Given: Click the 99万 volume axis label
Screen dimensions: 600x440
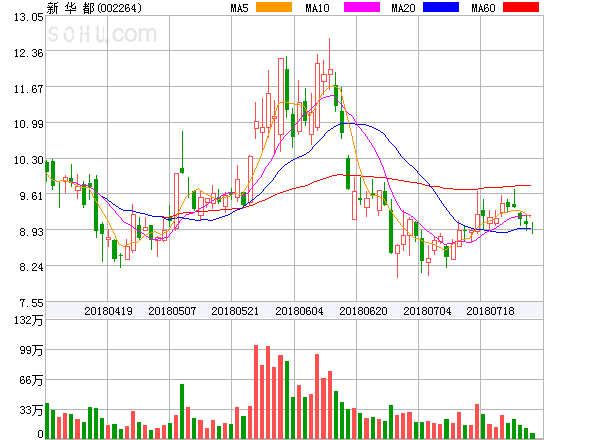Looking at the screenshot, I should tap(31, 350).
